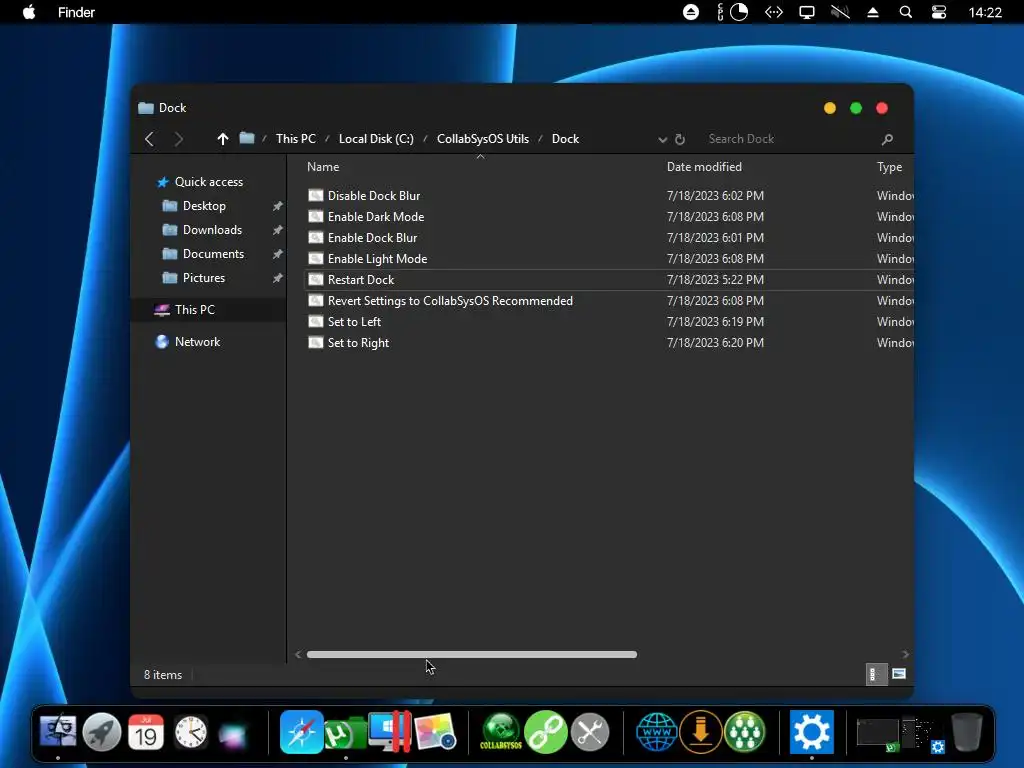Screen dimensions: 1024x768
Task: Expand the address bar history dropdown
Action: [x=662, y=140]
